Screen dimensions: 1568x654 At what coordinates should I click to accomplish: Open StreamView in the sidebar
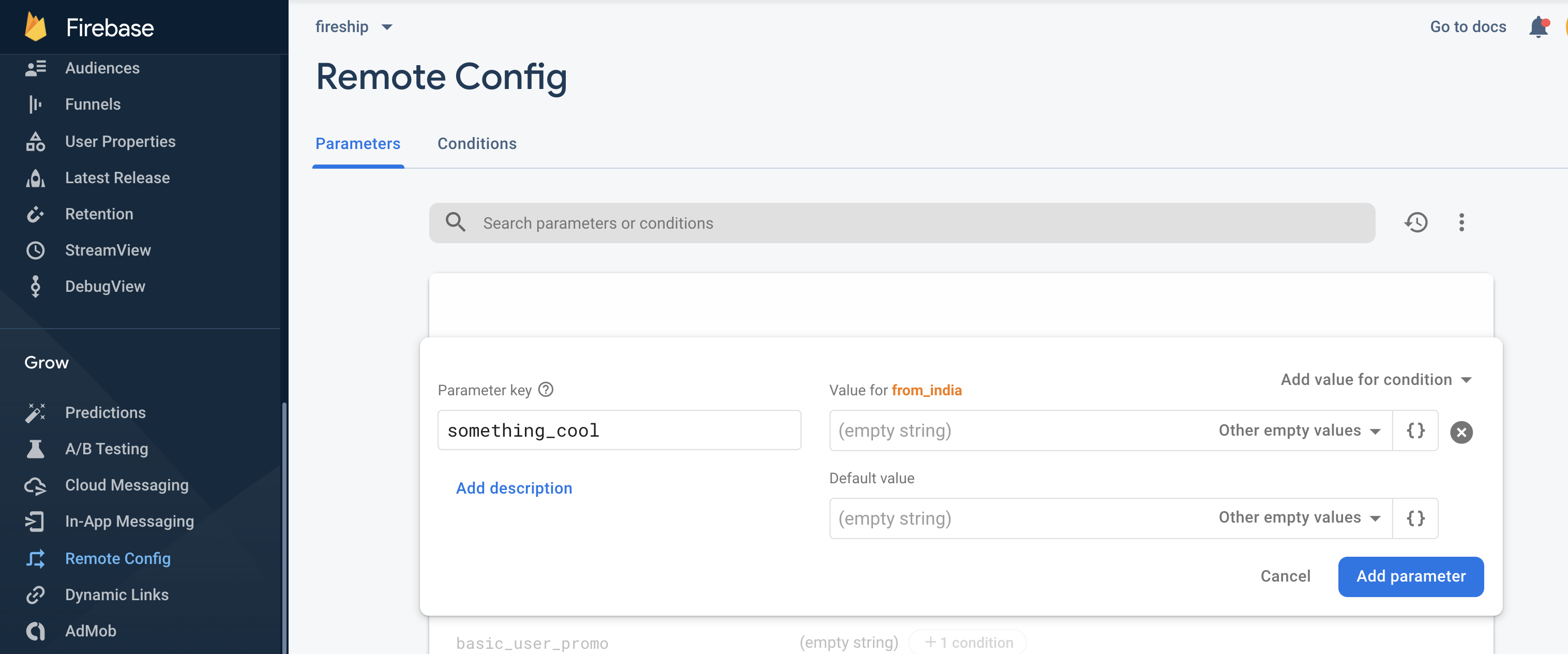point(108,250)
